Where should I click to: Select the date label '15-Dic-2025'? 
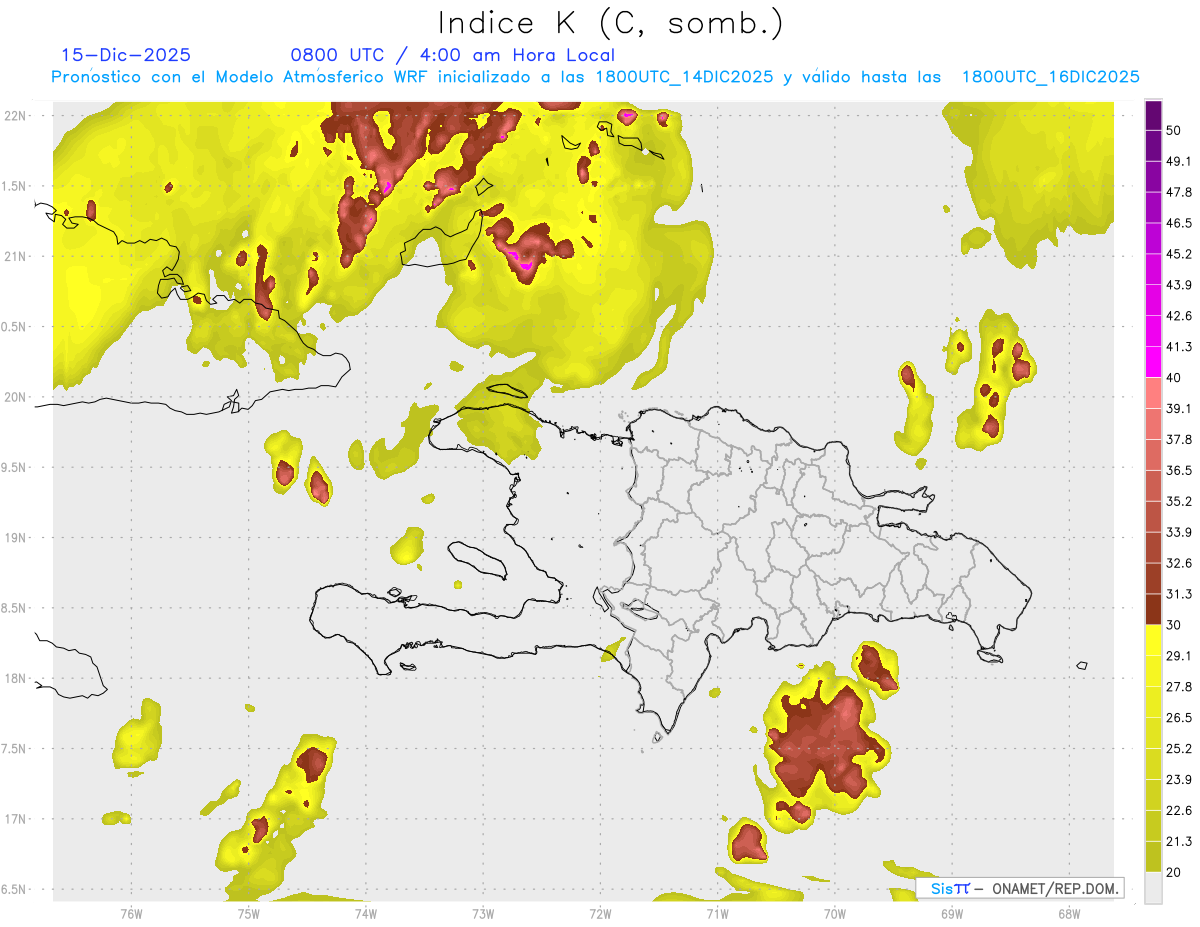click(x=126, y=55)
